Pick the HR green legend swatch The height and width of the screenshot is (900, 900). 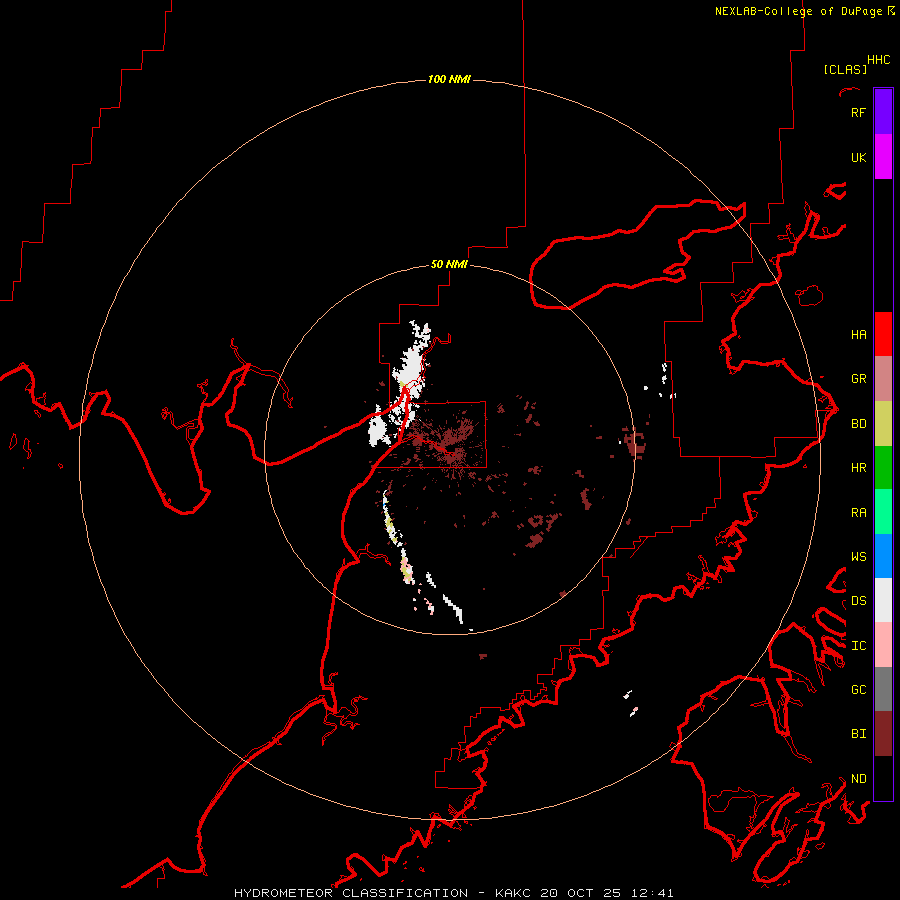click(x=883, y=468)
